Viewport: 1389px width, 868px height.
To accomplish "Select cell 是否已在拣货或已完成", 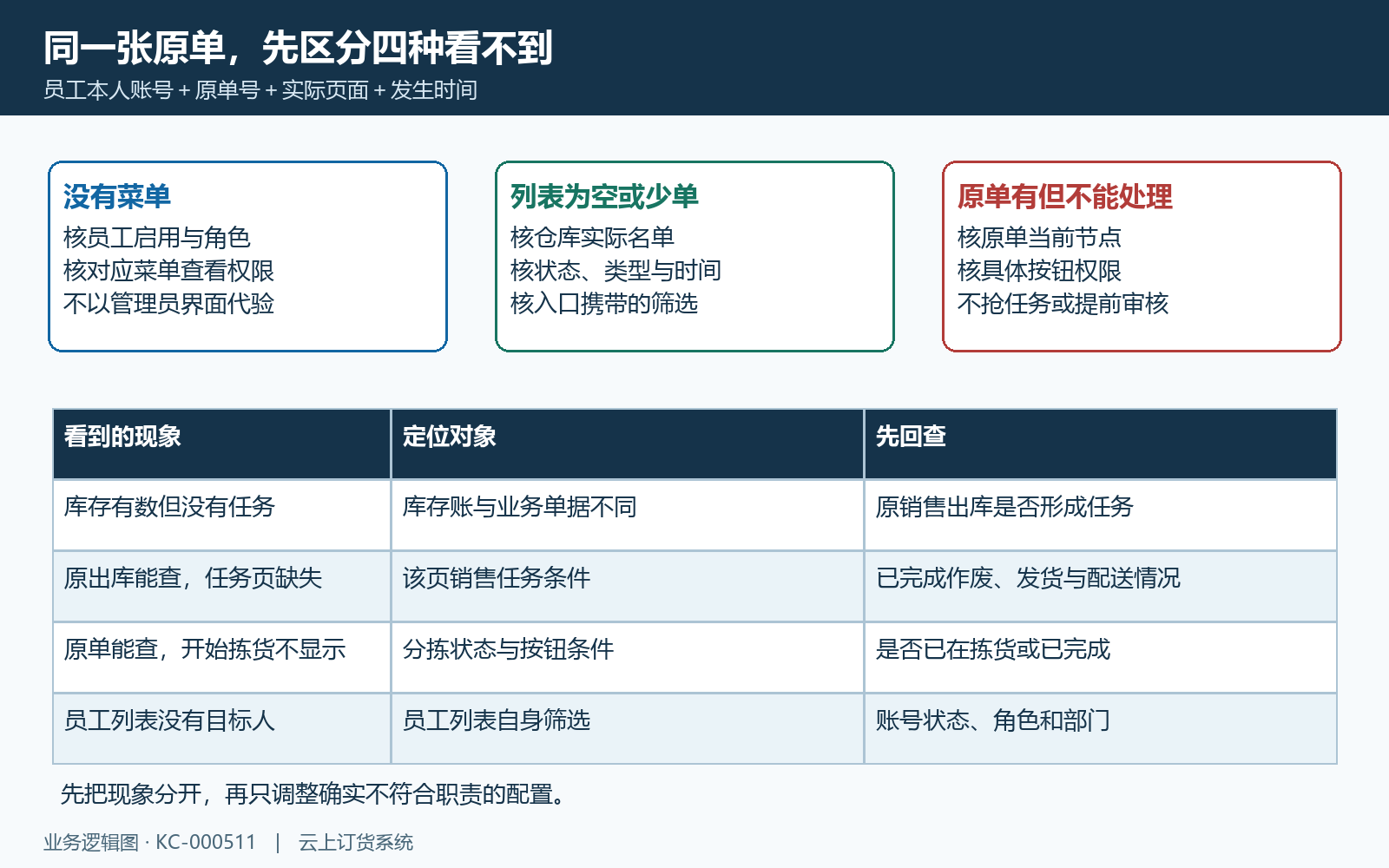I will click(1101, 657).
